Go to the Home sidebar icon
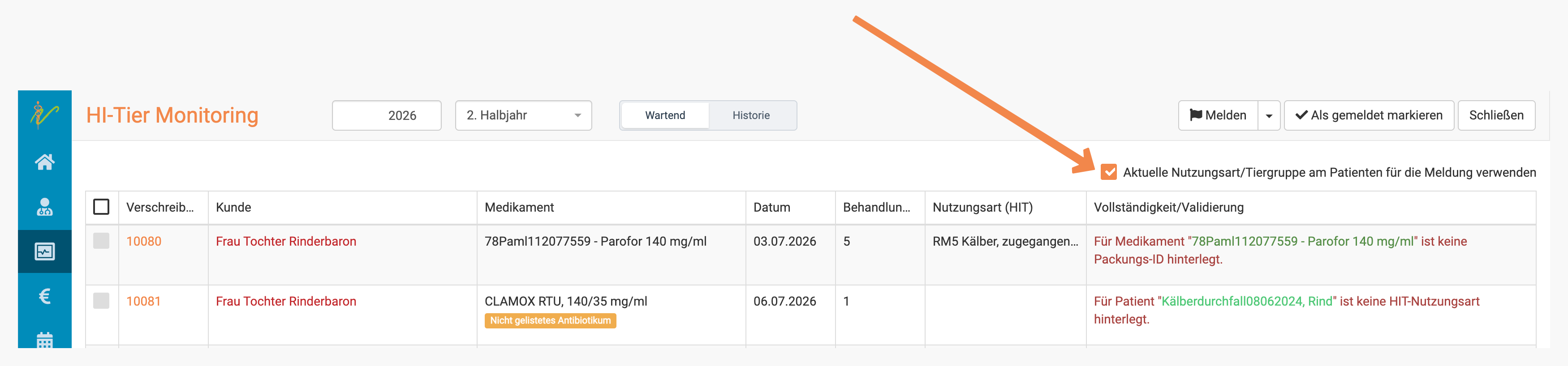 pos(44,162)
